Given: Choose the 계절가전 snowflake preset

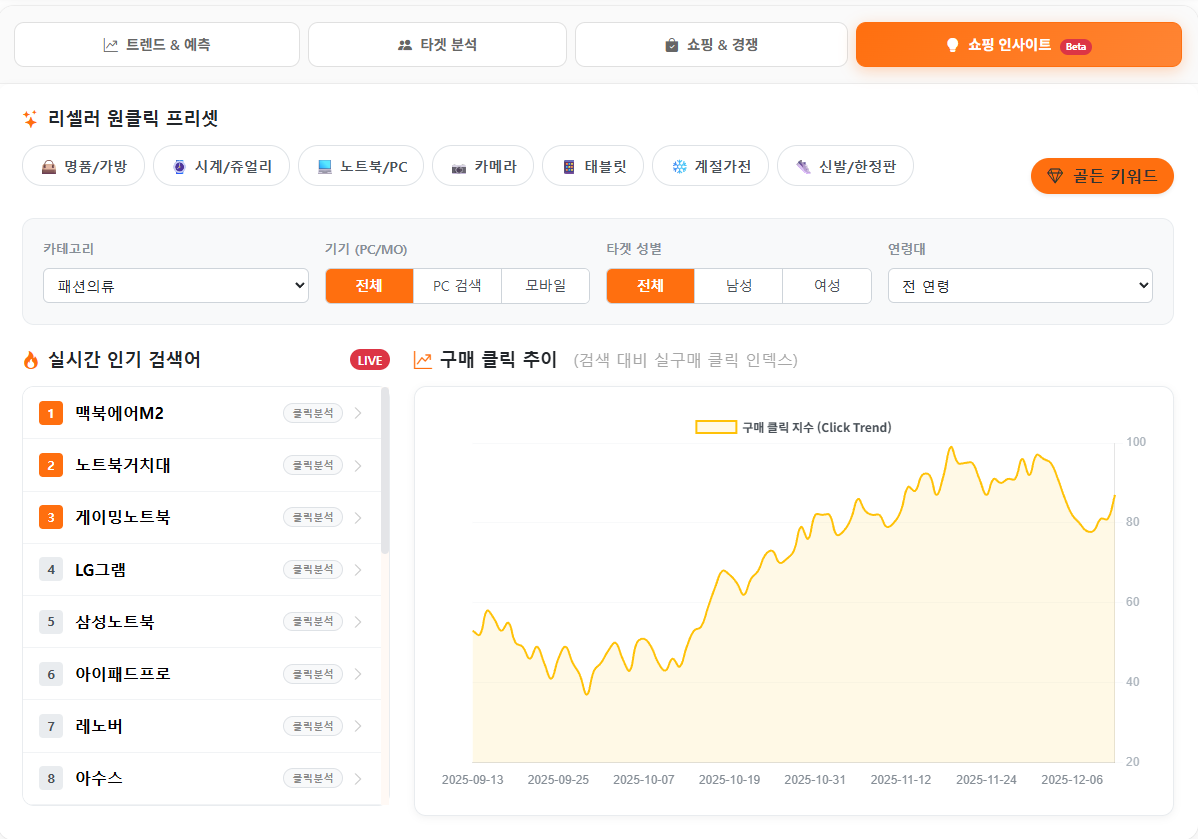Looking at the screenshot, I should (x=710, y=165).
